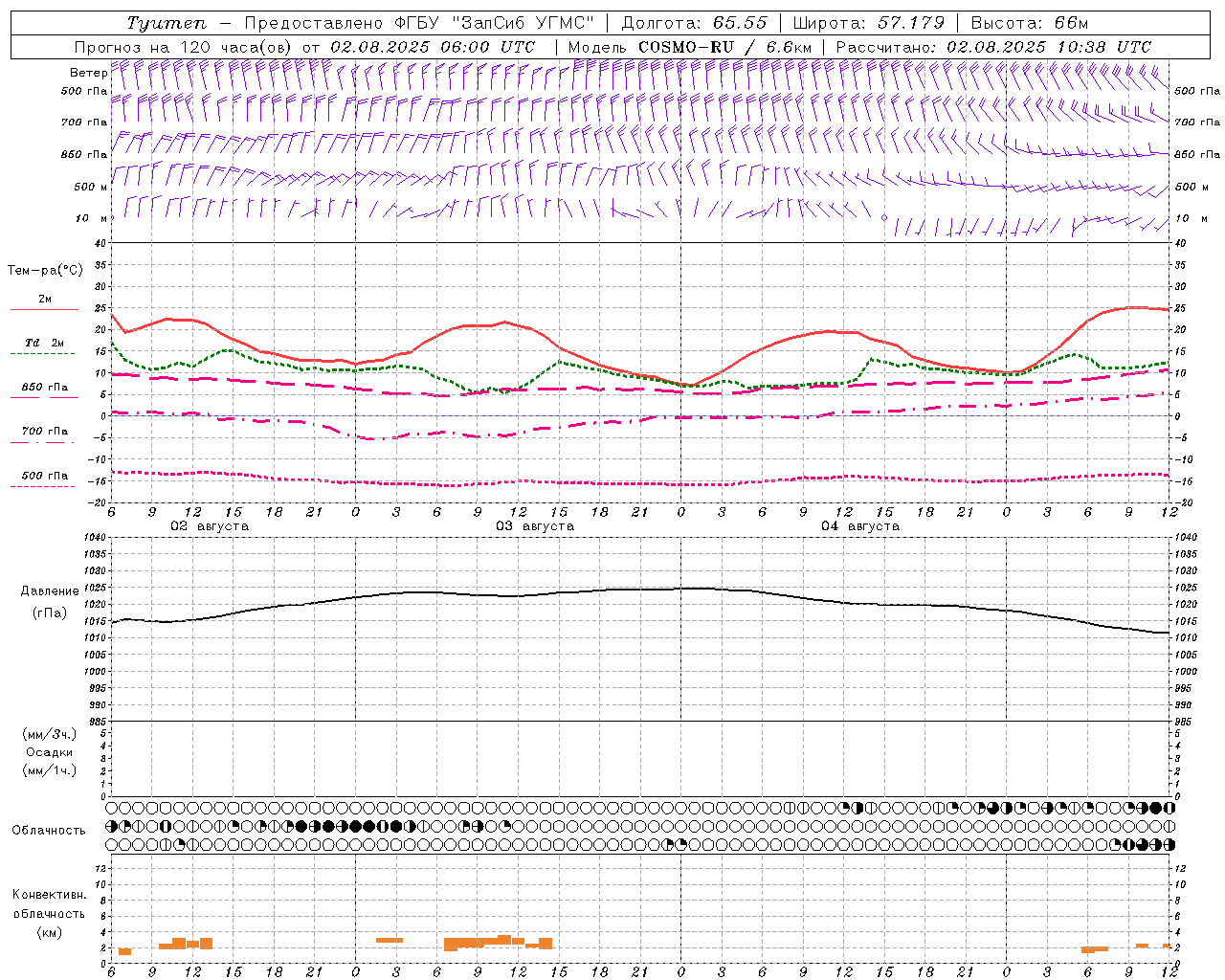
Task: Click the Ветер wind panel label
Action: 88,73
